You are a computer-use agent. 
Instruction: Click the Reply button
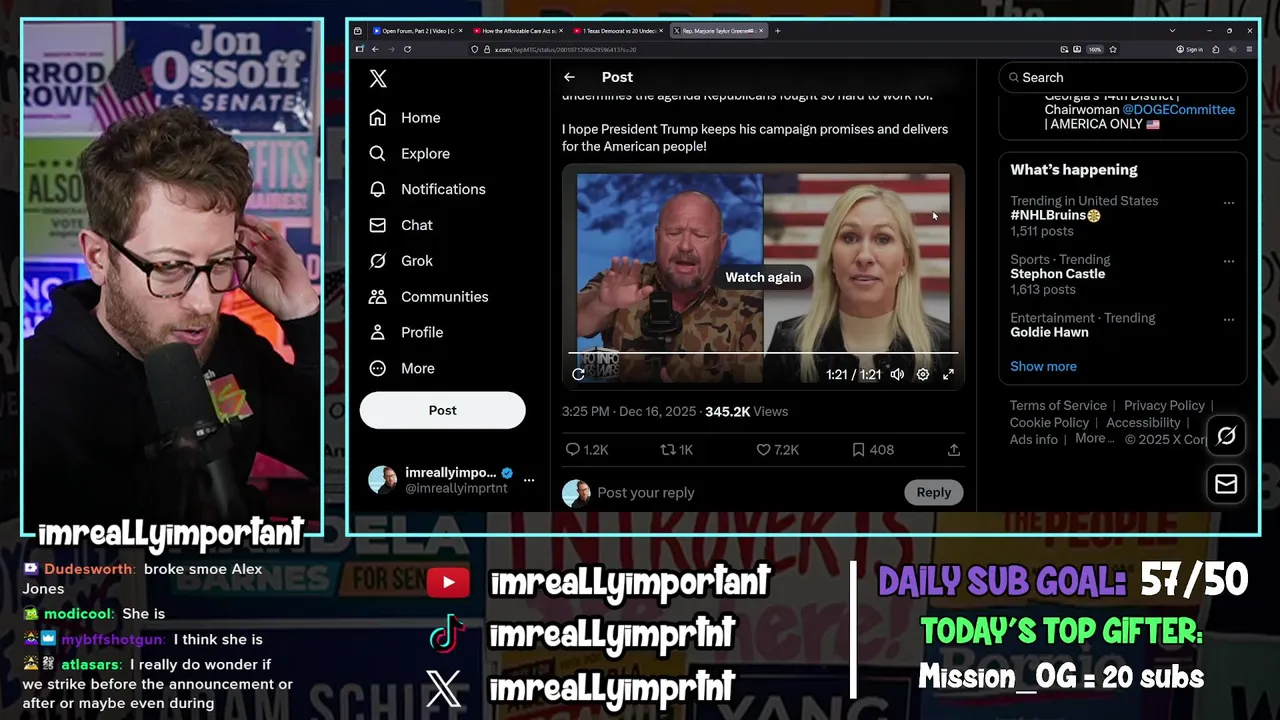934,492
